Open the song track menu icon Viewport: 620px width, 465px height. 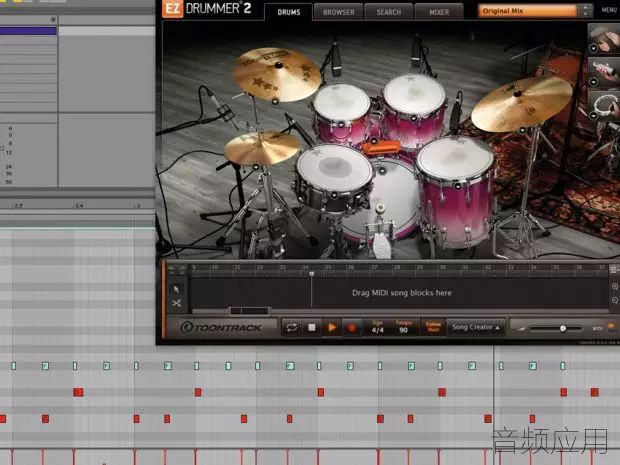[613, 270]
